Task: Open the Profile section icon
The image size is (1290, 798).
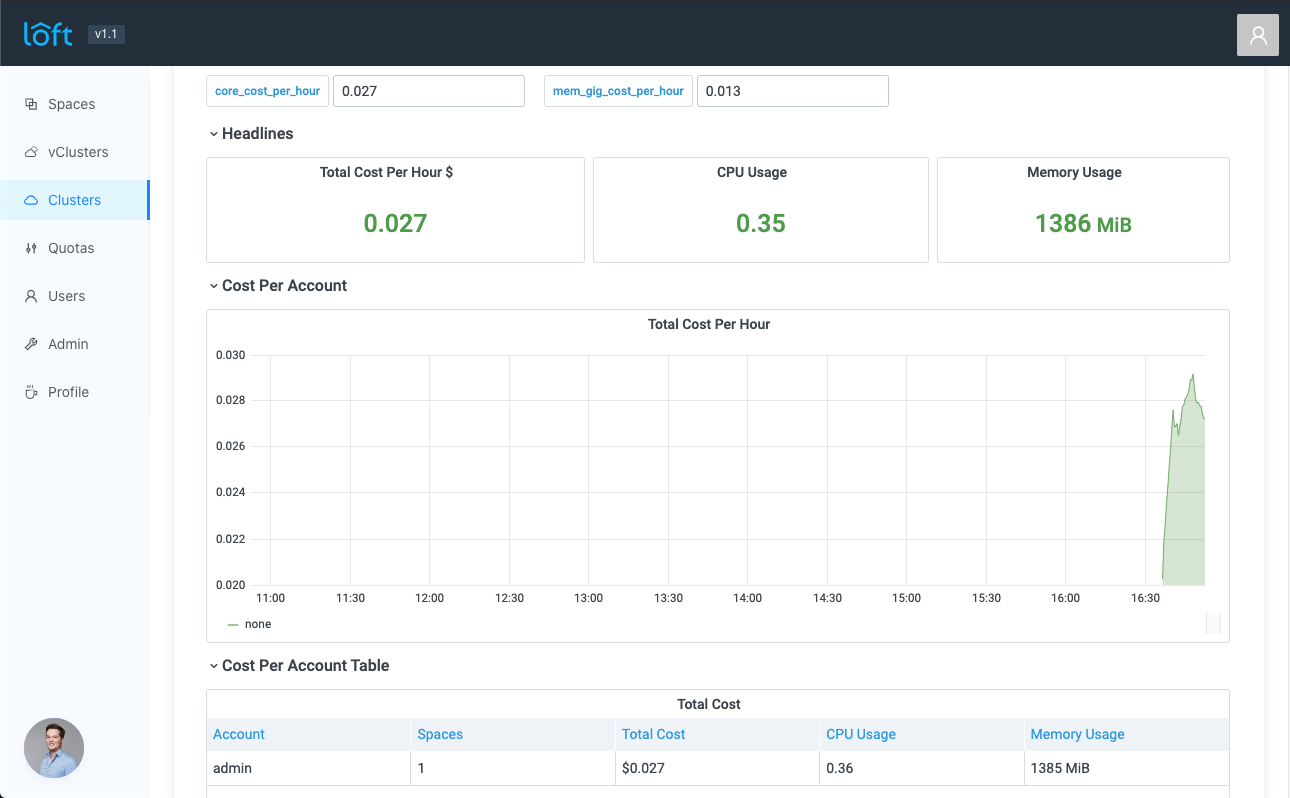Action: [29, 391]
